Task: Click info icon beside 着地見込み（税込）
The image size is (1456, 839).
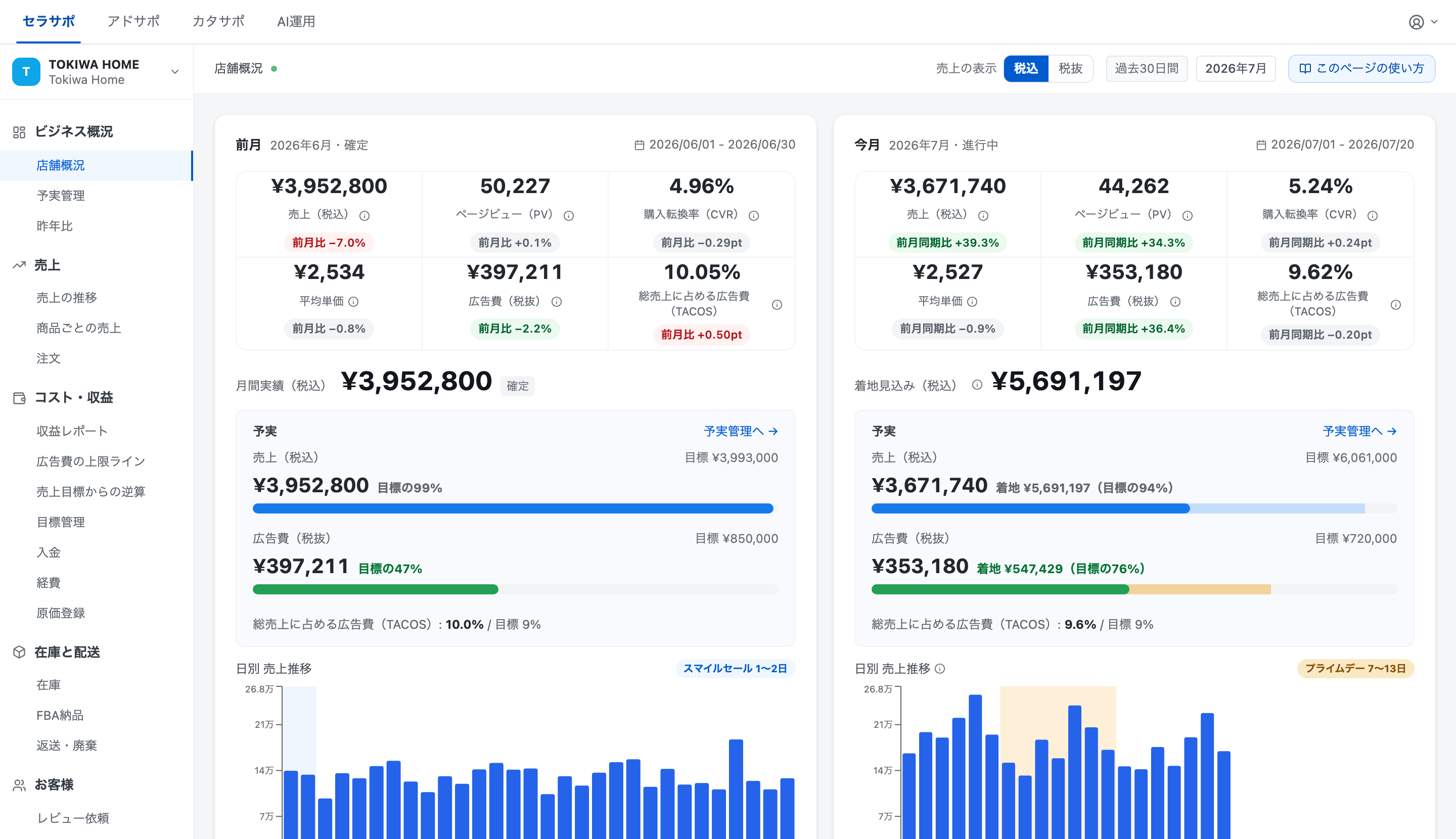Action: tap(977, 384)
